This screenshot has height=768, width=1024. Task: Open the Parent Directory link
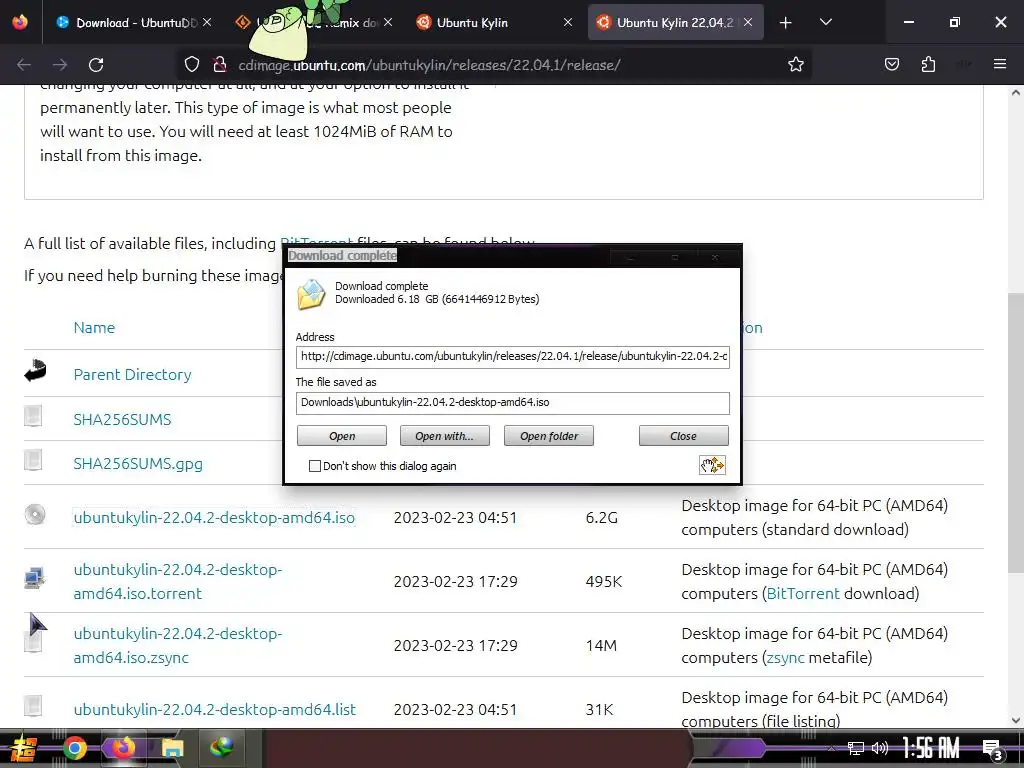(x=132, y=374)
